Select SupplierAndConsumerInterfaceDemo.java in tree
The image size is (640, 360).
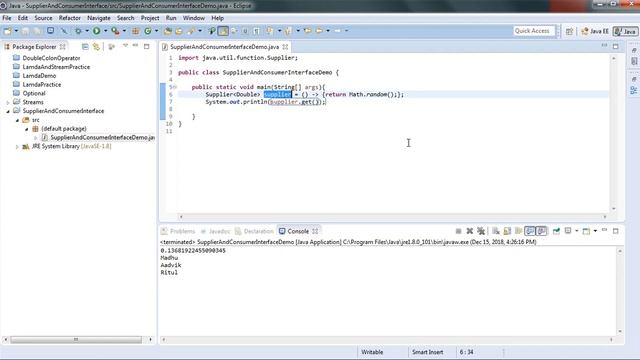click(x=102, y=138)
